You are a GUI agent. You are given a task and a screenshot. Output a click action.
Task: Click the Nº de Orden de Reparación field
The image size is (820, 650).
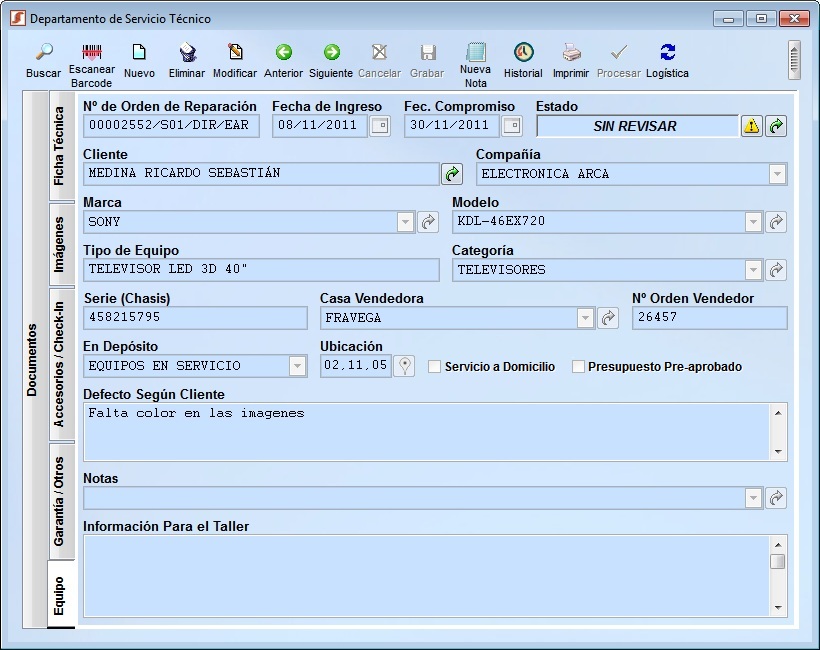click(x=171, y=126)
